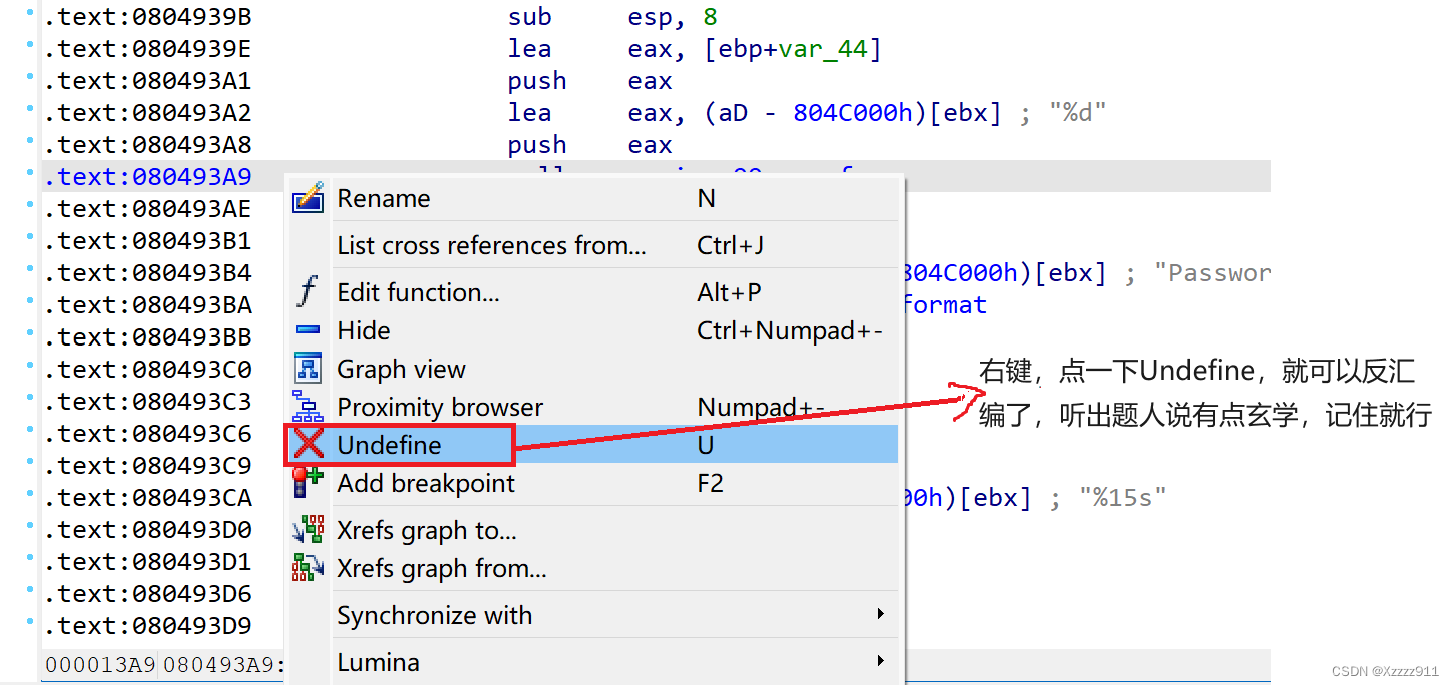Select Rename from the context menu
The width and height of the screenshot is (1454, 686).
click(384, 198)
